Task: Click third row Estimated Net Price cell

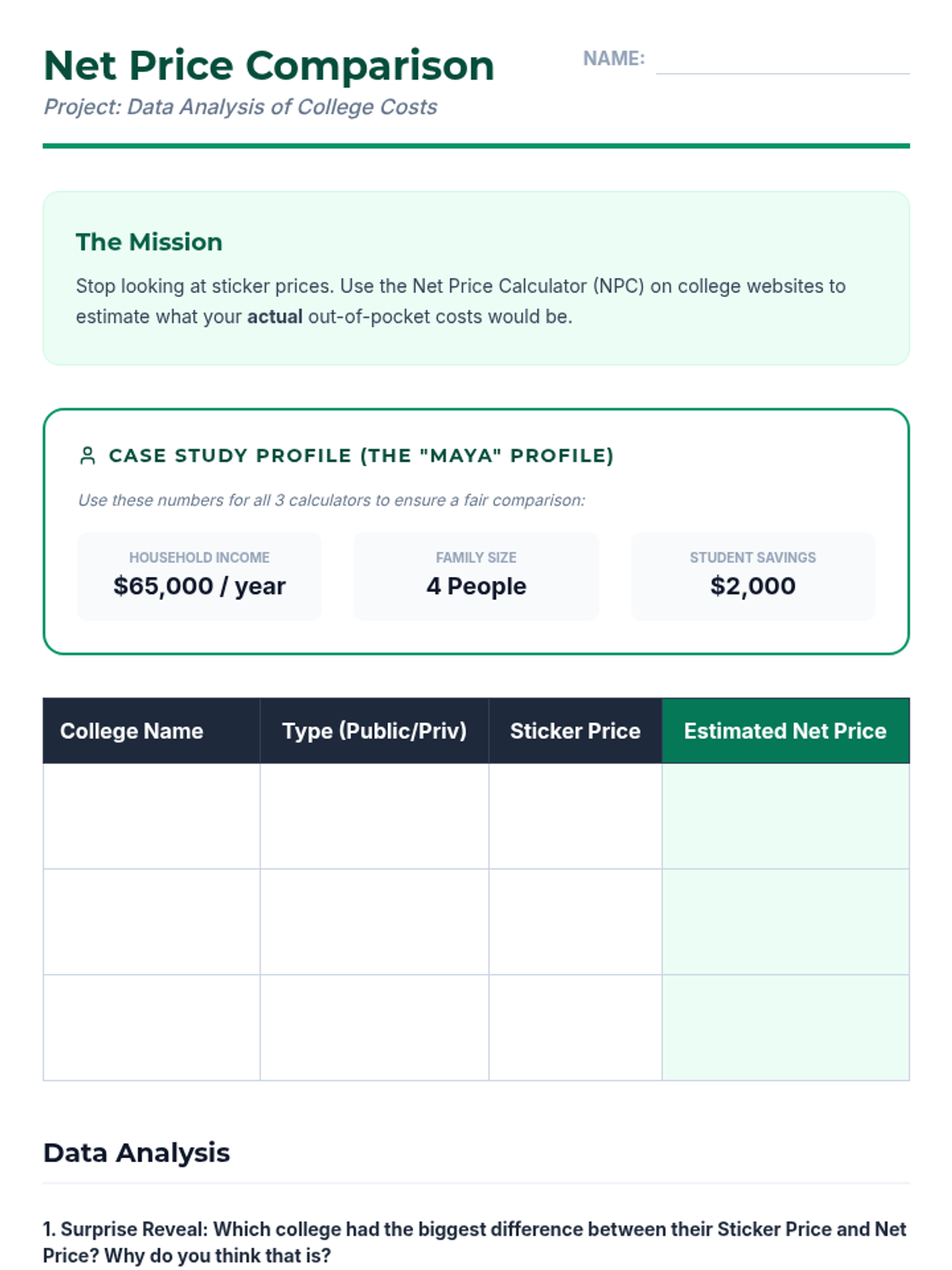Action: pyautogui.click(x=785, y=1027)
